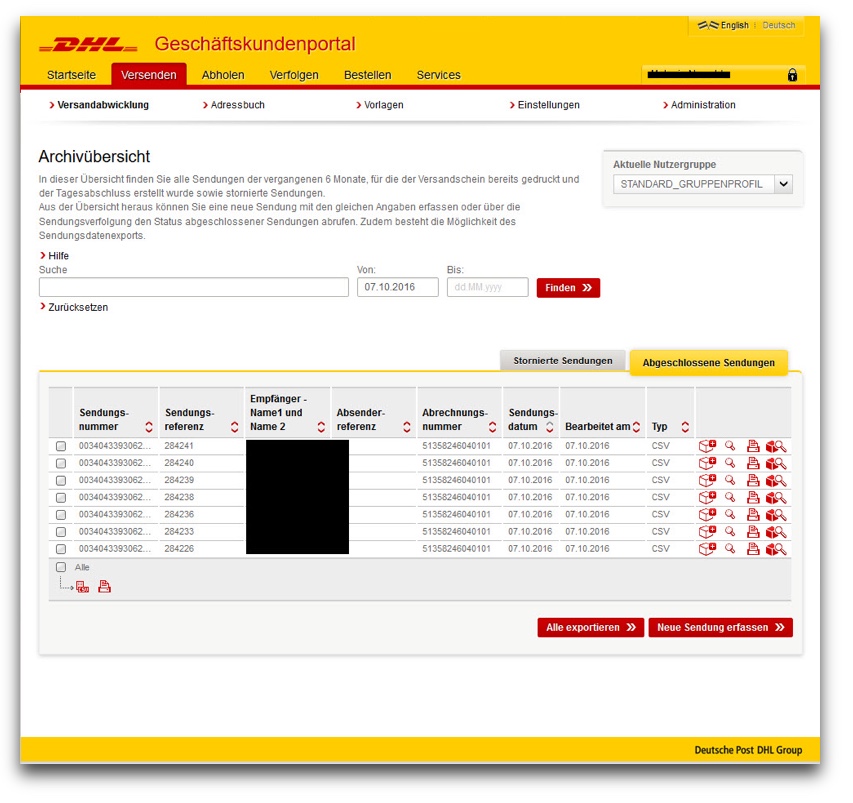Select shipment row 284233 checkbox

click(61, 532)
